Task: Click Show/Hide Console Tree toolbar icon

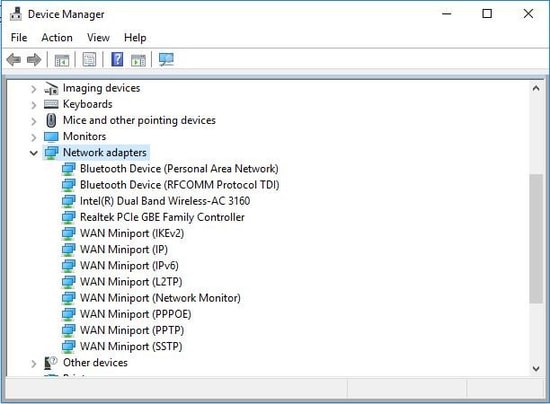Action: [62, 60]
